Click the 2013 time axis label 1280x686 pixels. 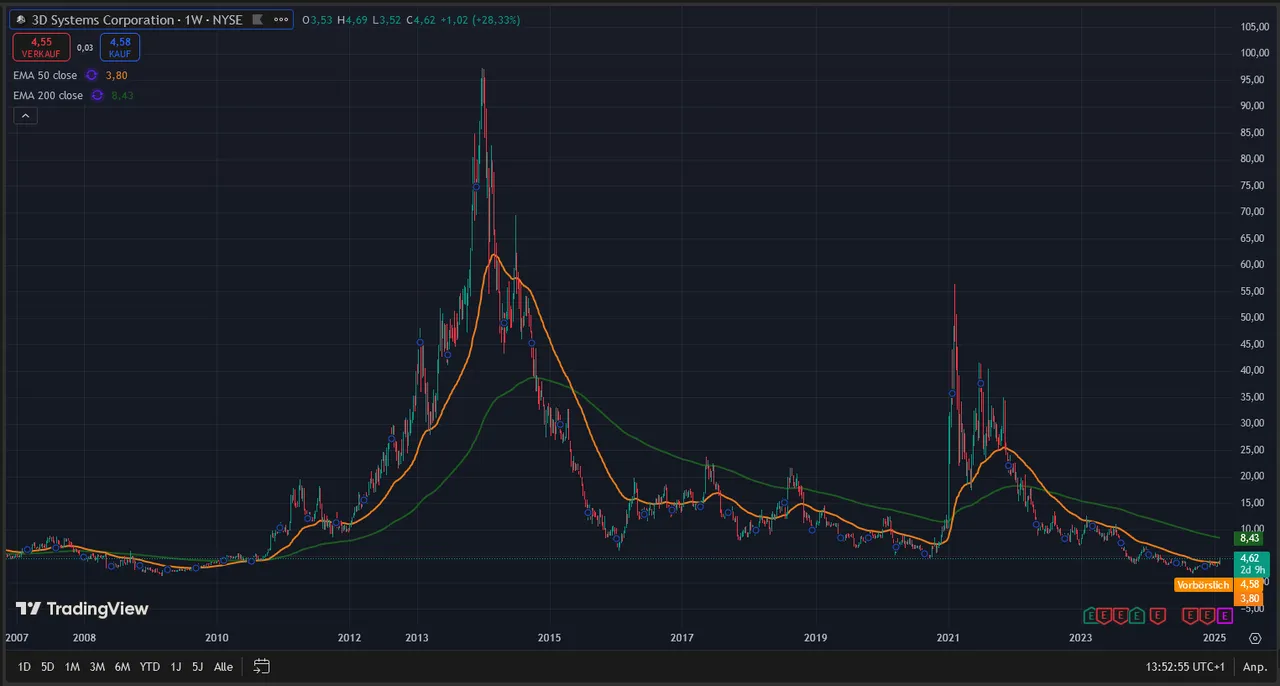coord(417,637)
